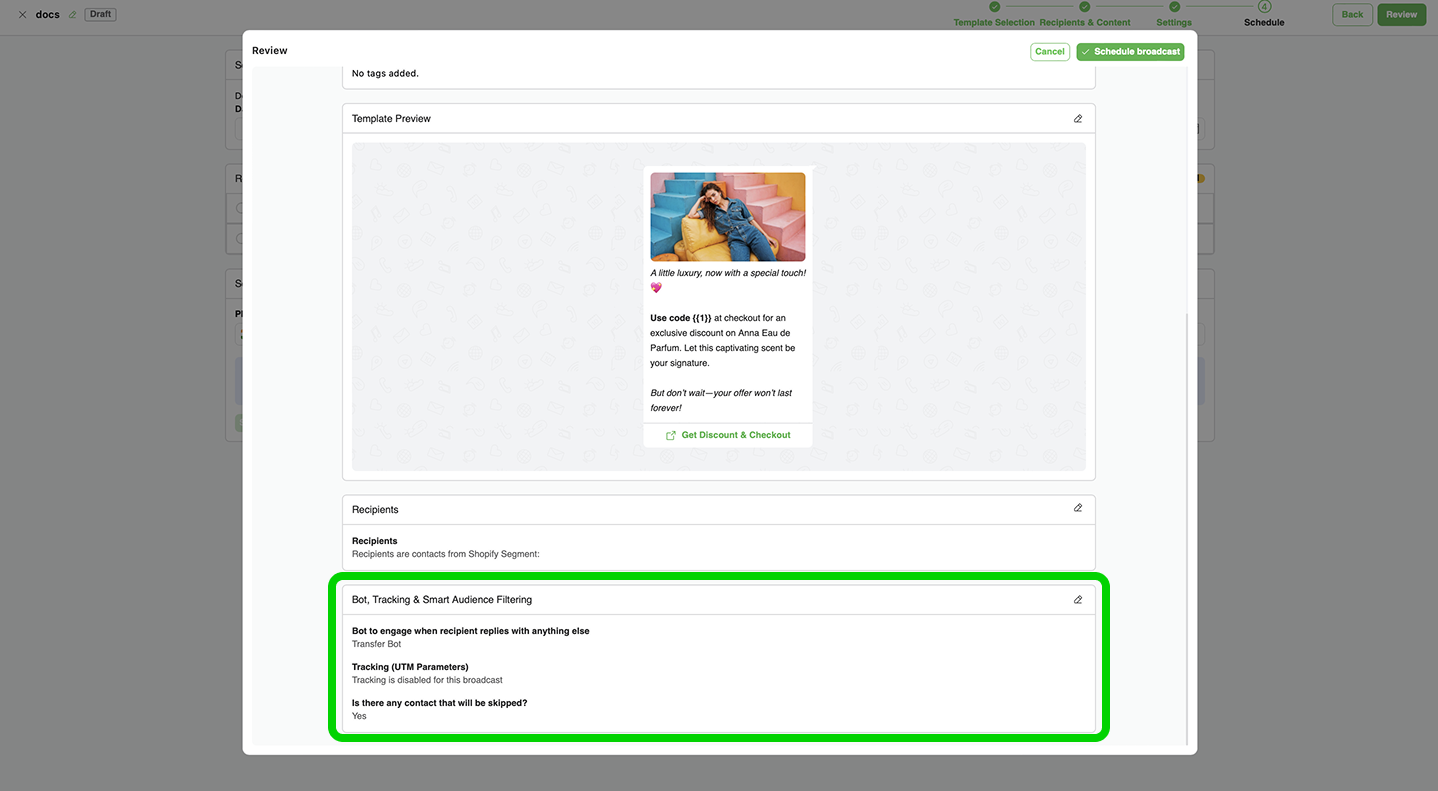Click the Template Selection step checkmark
This screenshot has height=791, width=1438.
(994, 7)
